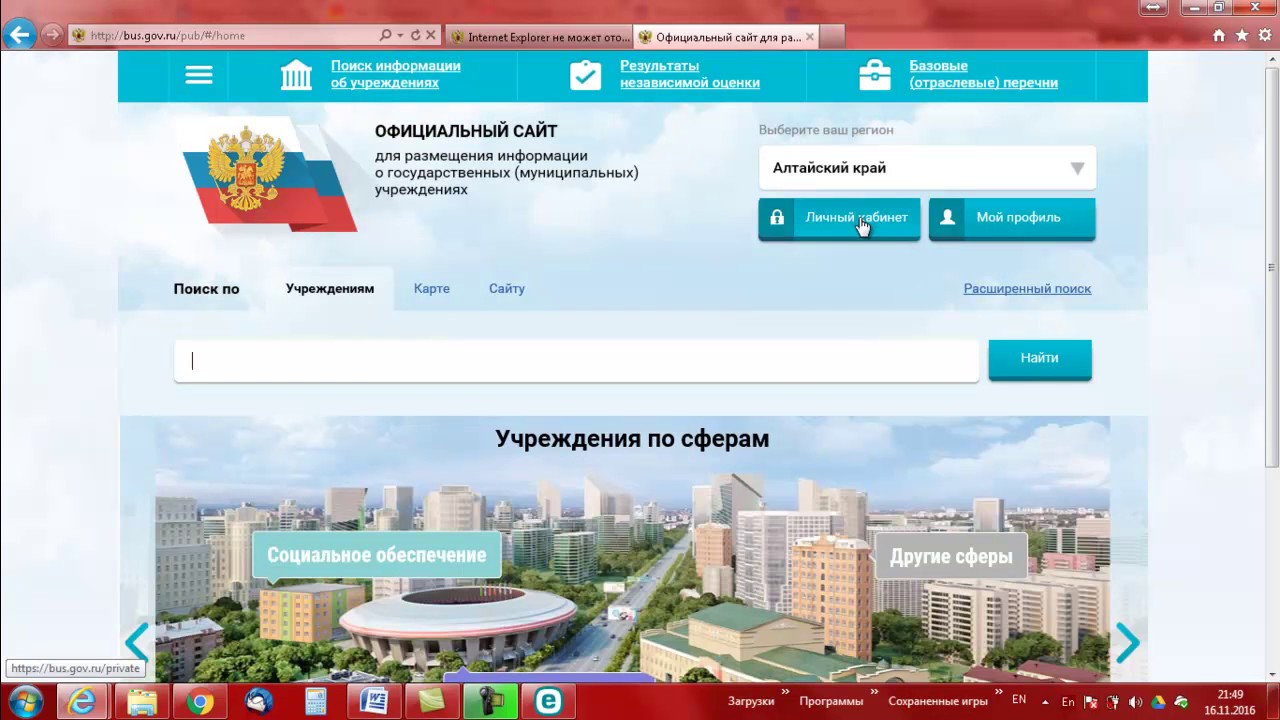Switch to 'Официальный сайт для ра...' tab

(727, 37)
